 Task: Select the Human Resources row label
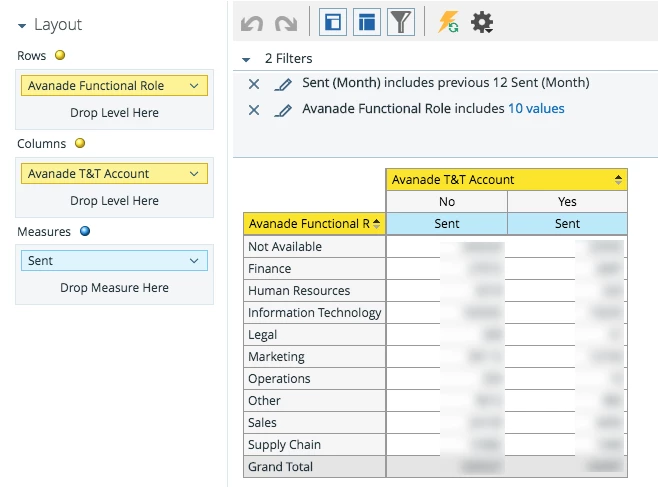[x=314, y=291]
